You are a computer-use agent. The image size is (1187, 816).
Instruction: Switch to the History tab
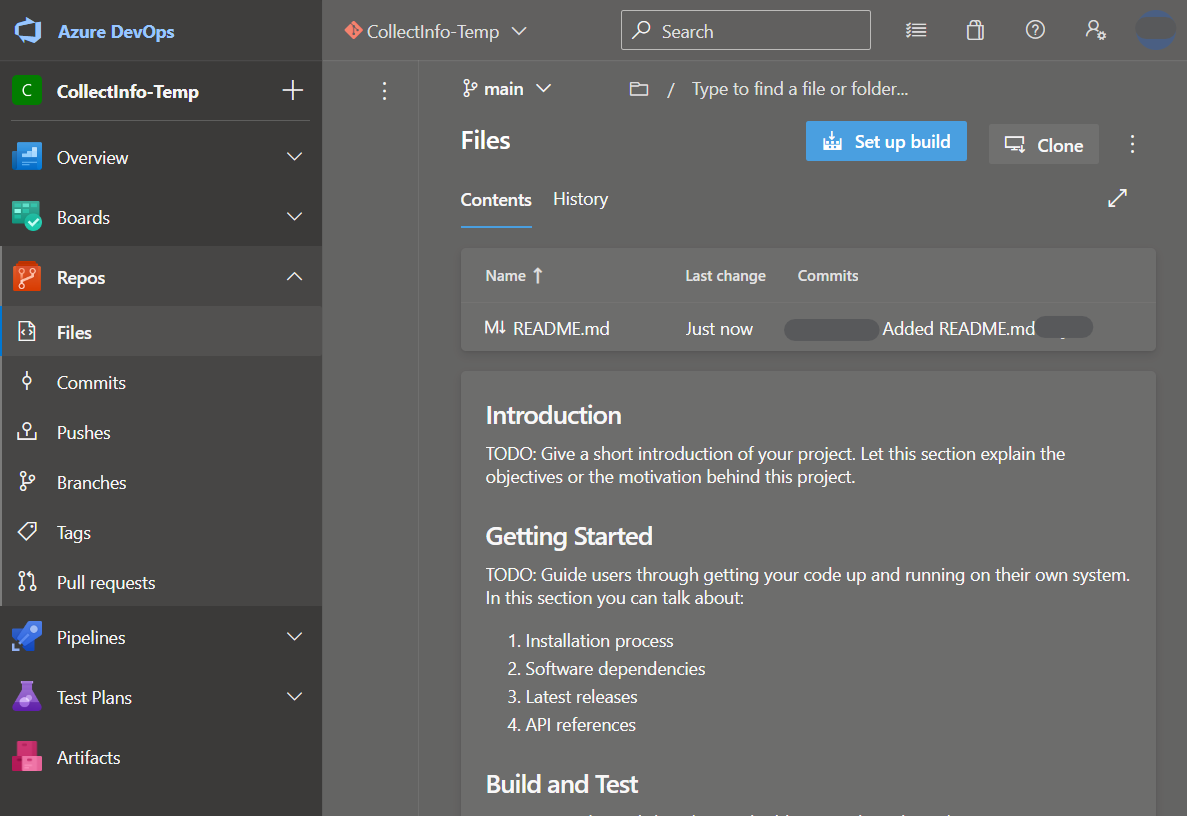580,199
